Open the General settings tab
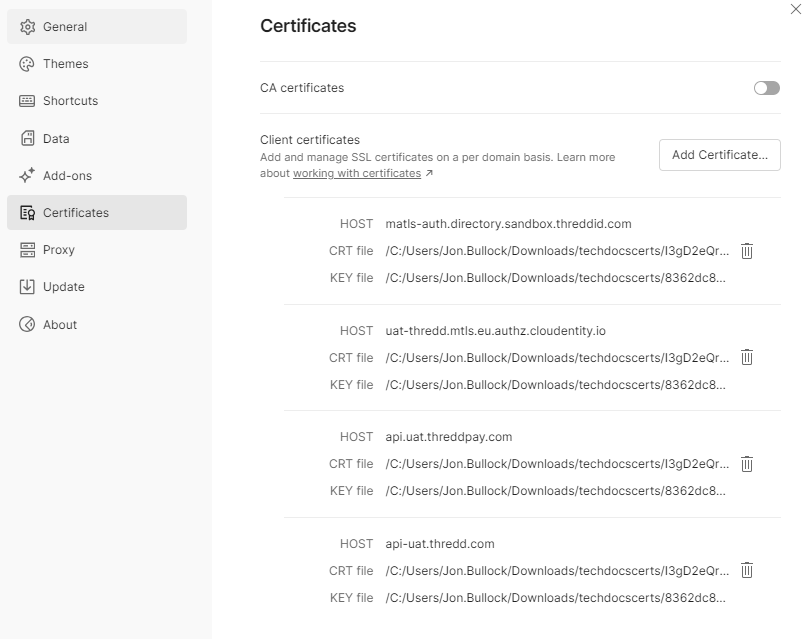The width and height of the screenshot is (812, 639). (x=97, y=26)
